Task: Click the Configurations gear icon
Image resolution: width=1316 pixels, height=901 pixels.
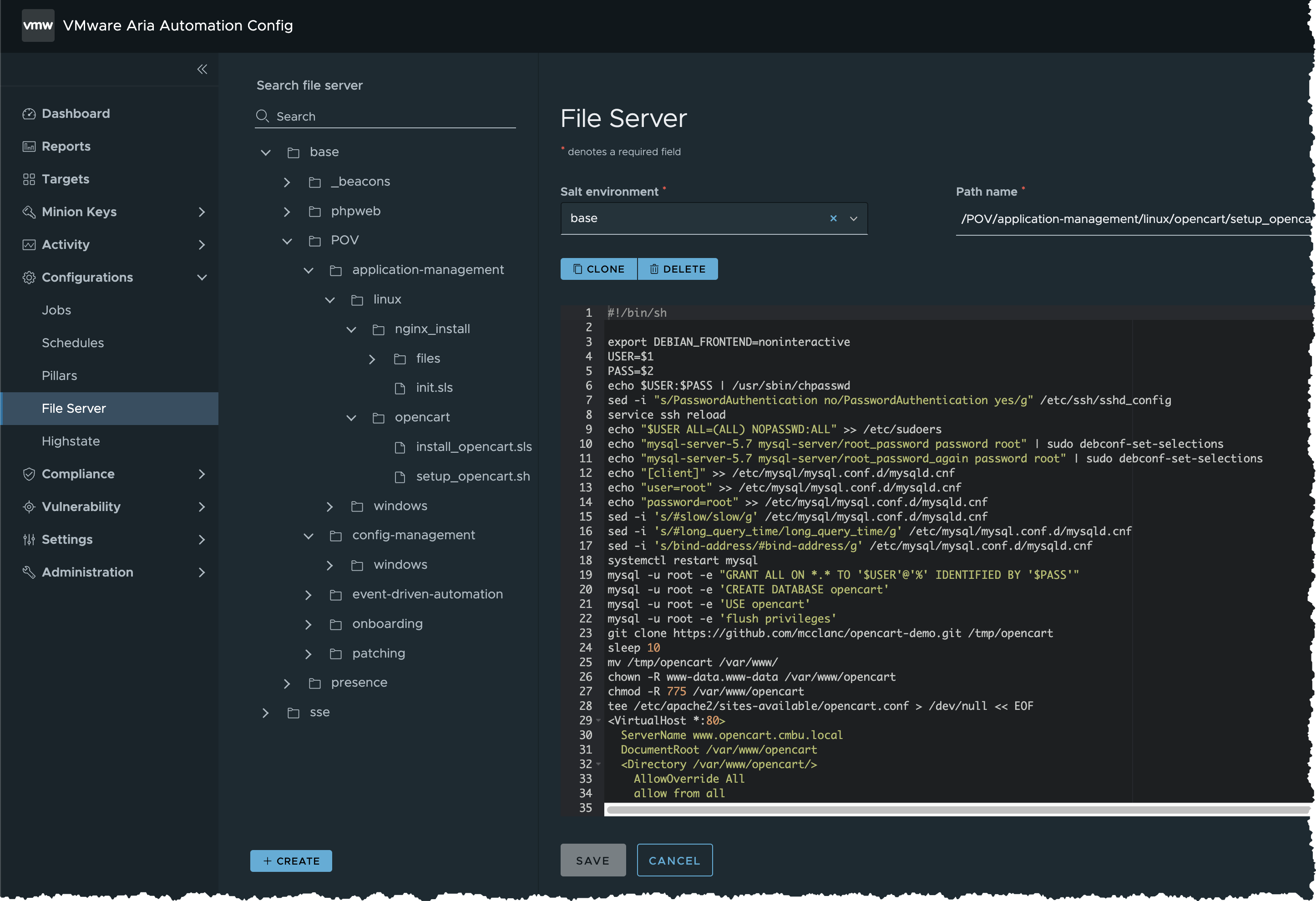Action: (29, 278)
